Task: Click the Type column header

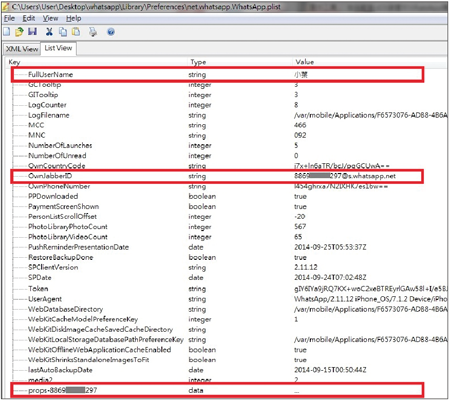Action: click(x=198, y=62)
